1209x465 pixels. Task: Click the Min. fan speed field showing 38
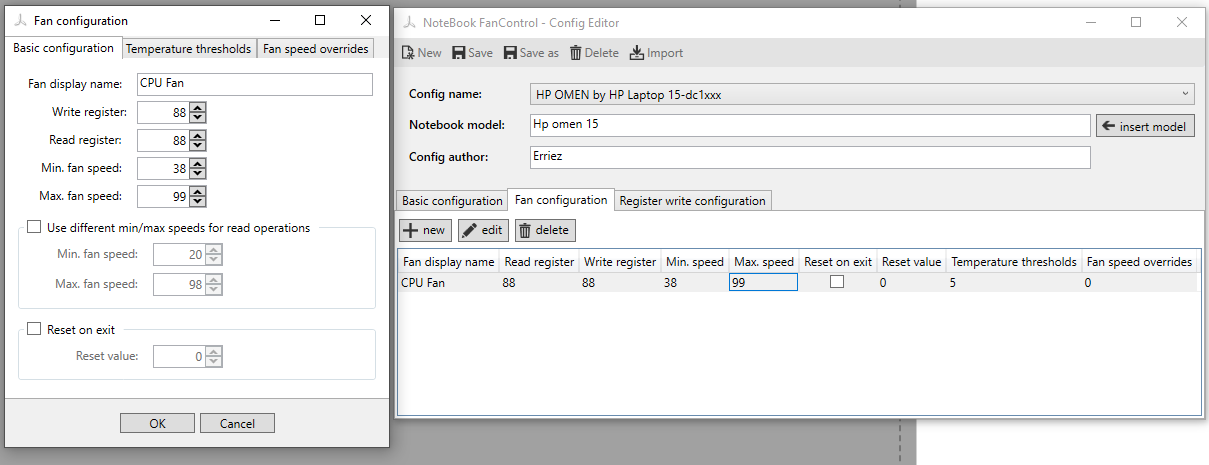163,168
